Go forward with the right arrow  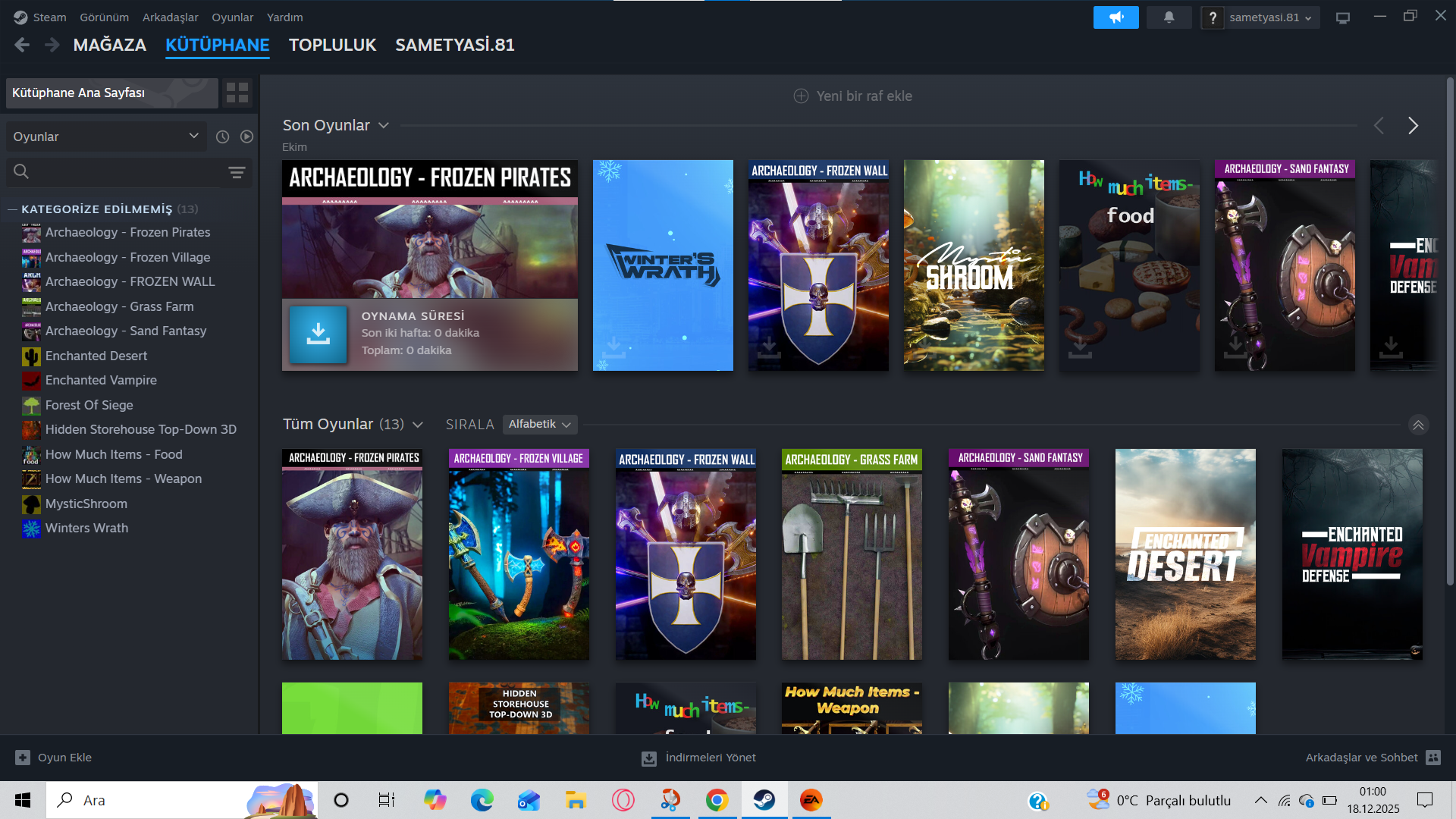(52, 45)
